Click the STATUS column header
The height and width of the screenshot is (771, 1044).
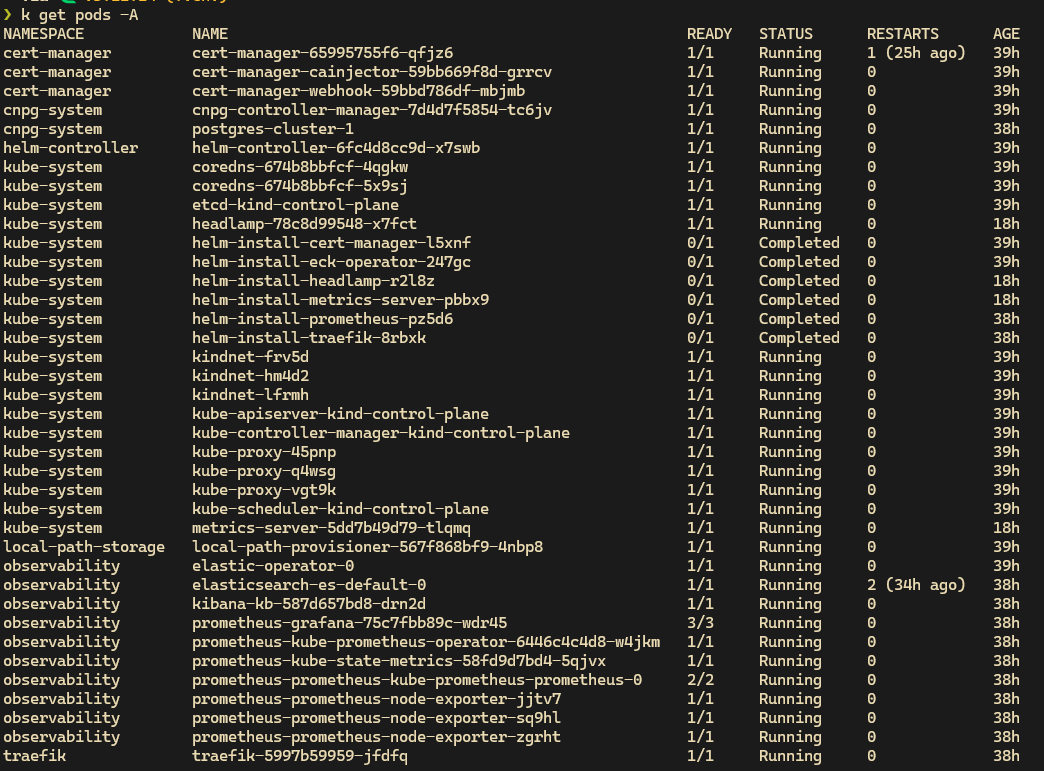pos(786,34)
